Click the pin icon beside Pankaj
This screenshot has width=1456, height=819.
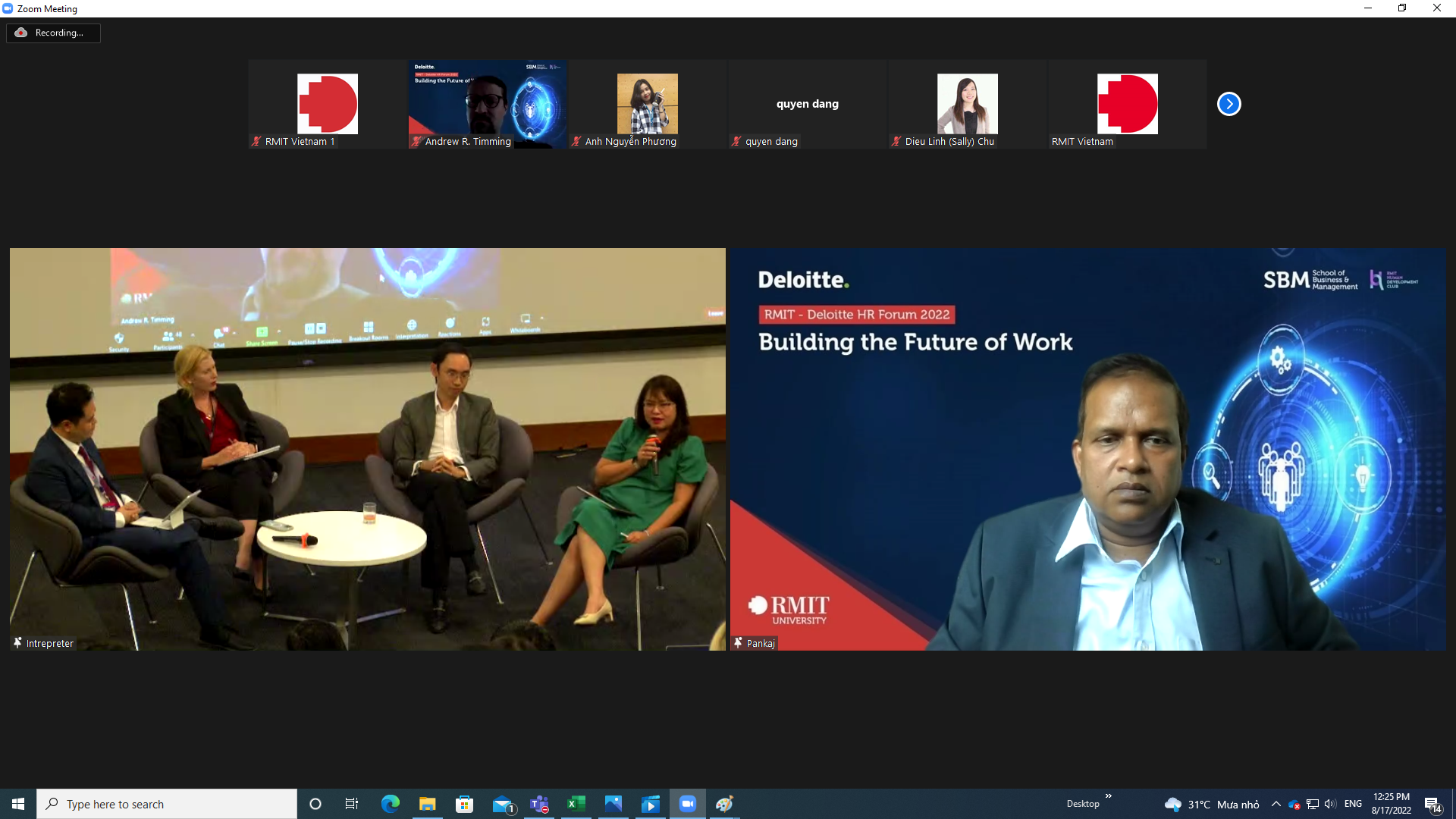point(738,642)
